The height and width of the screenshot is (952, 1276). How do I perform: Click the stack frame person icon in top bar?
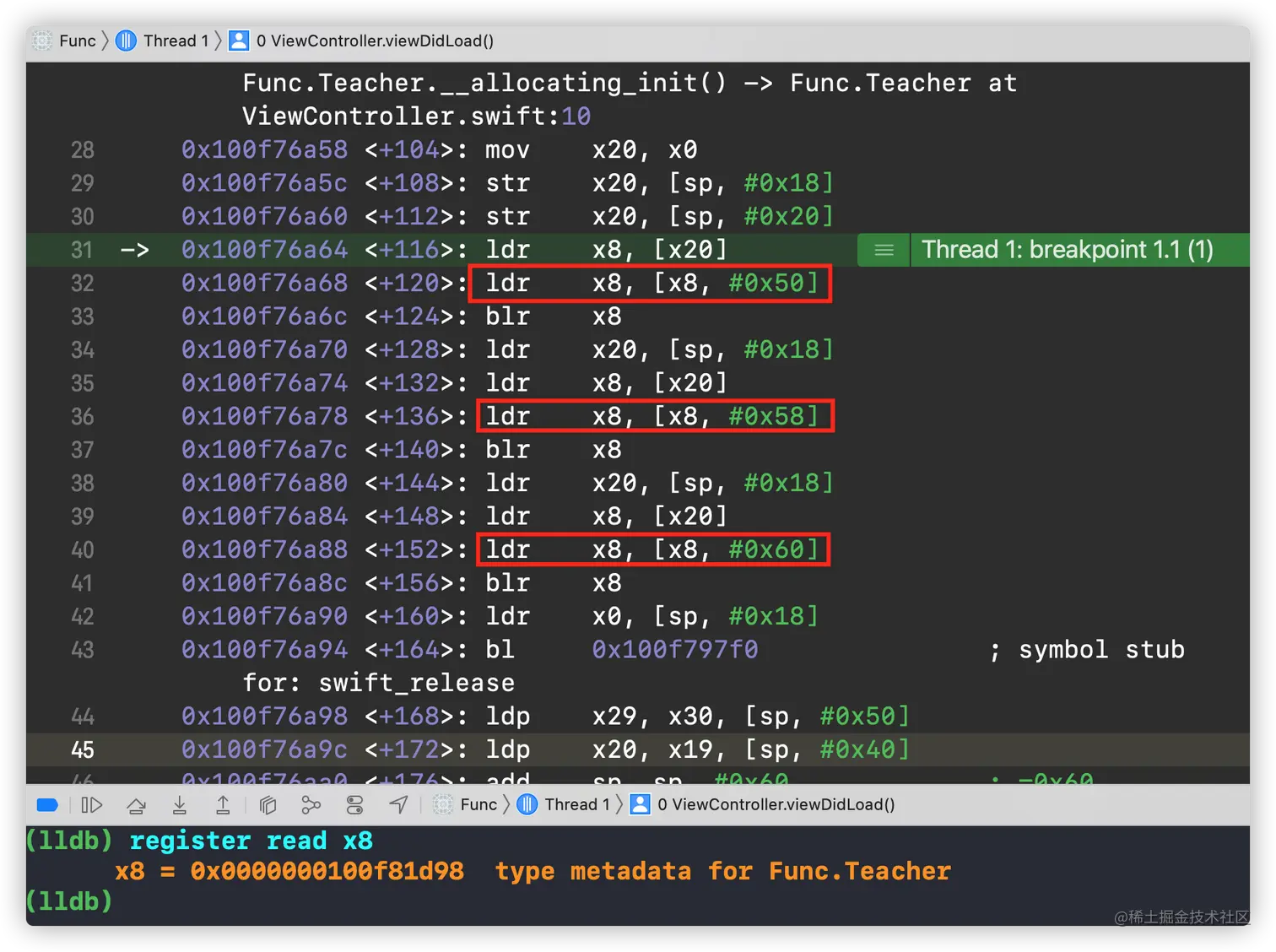tap(239, 41)
